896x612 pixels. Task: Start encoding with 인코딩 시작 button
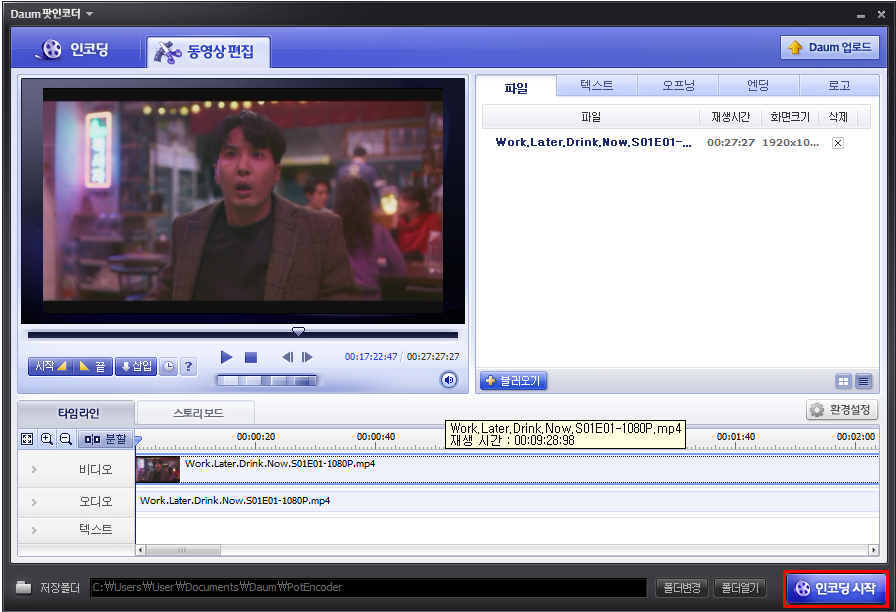point(836,588)
